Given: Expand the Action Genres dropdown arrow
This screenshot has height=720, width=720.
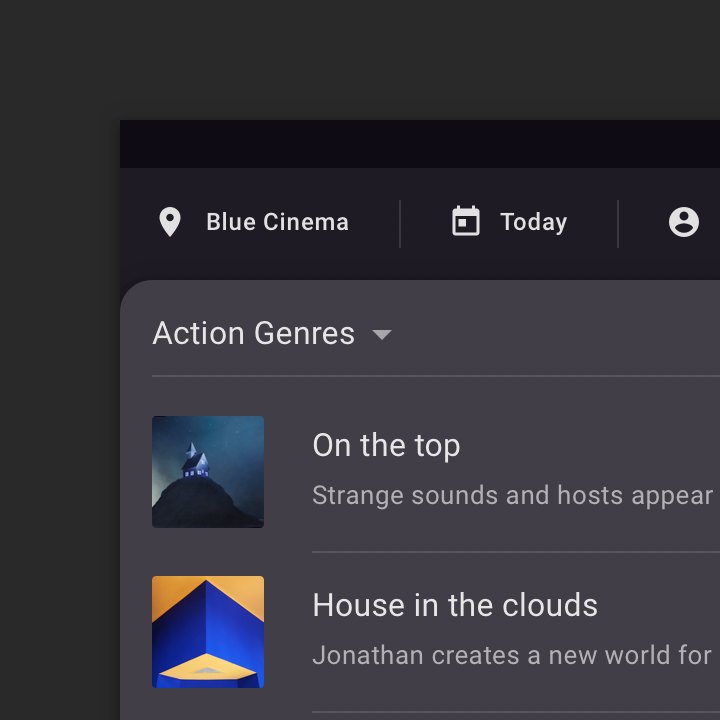Looking at the screenshot, I should click(382, 334).
